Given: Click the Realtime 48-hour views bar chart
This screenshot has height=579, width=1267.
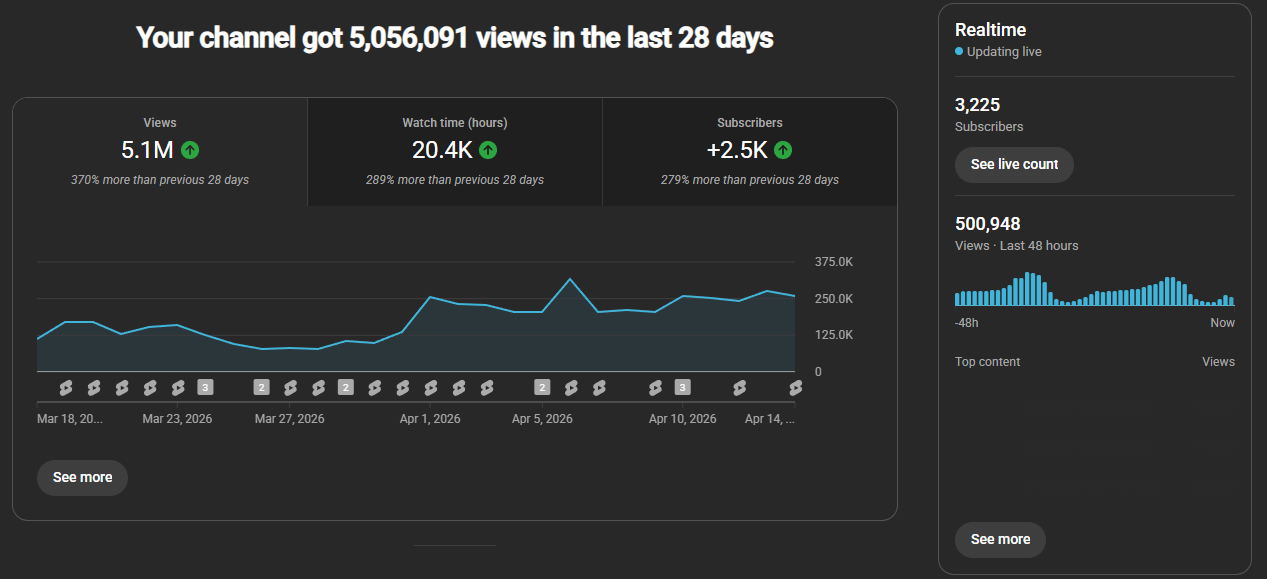Looking at the screenshot, I should point(1094,290).
